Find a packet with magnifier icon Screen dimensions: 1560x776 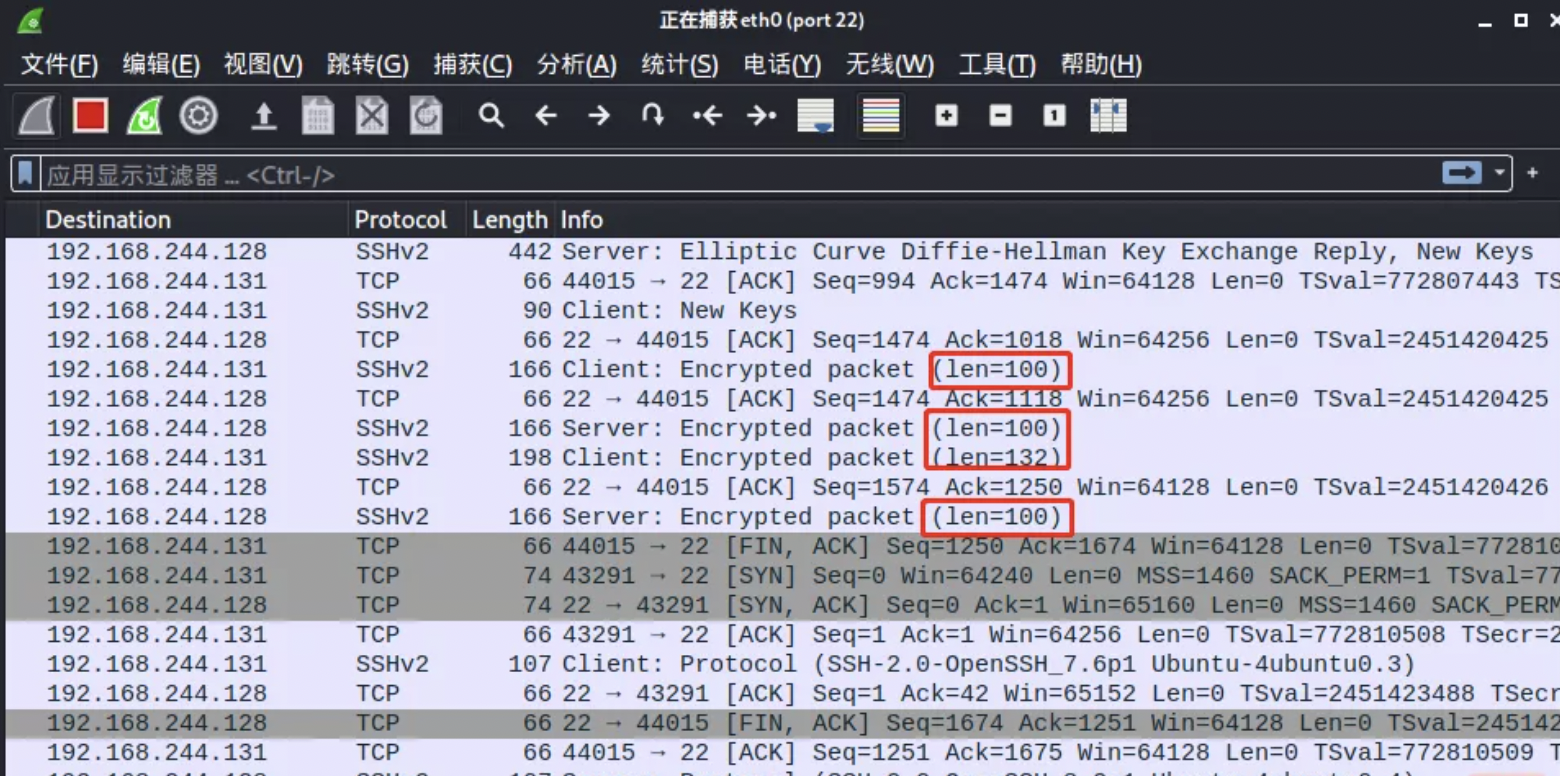(x=490, y=116)
